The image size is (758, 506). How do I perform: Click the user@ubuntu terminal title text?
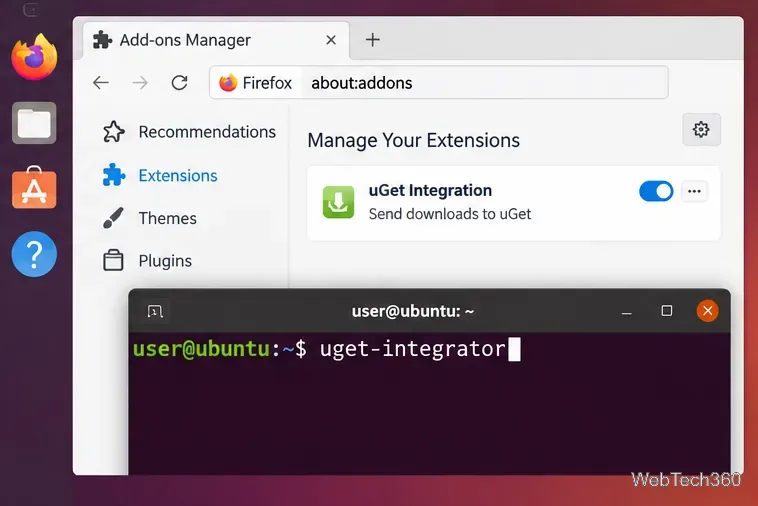(x=413, y=311)
